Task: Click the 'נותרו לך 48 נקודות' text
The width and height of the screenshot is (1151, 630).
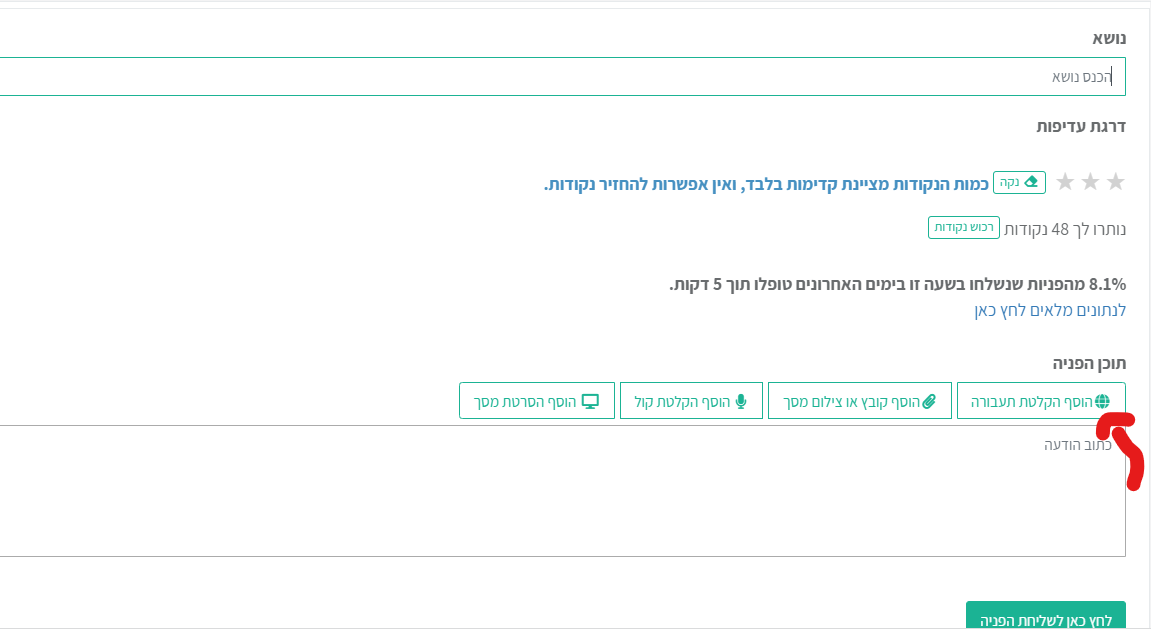Action: (1065, 229)
